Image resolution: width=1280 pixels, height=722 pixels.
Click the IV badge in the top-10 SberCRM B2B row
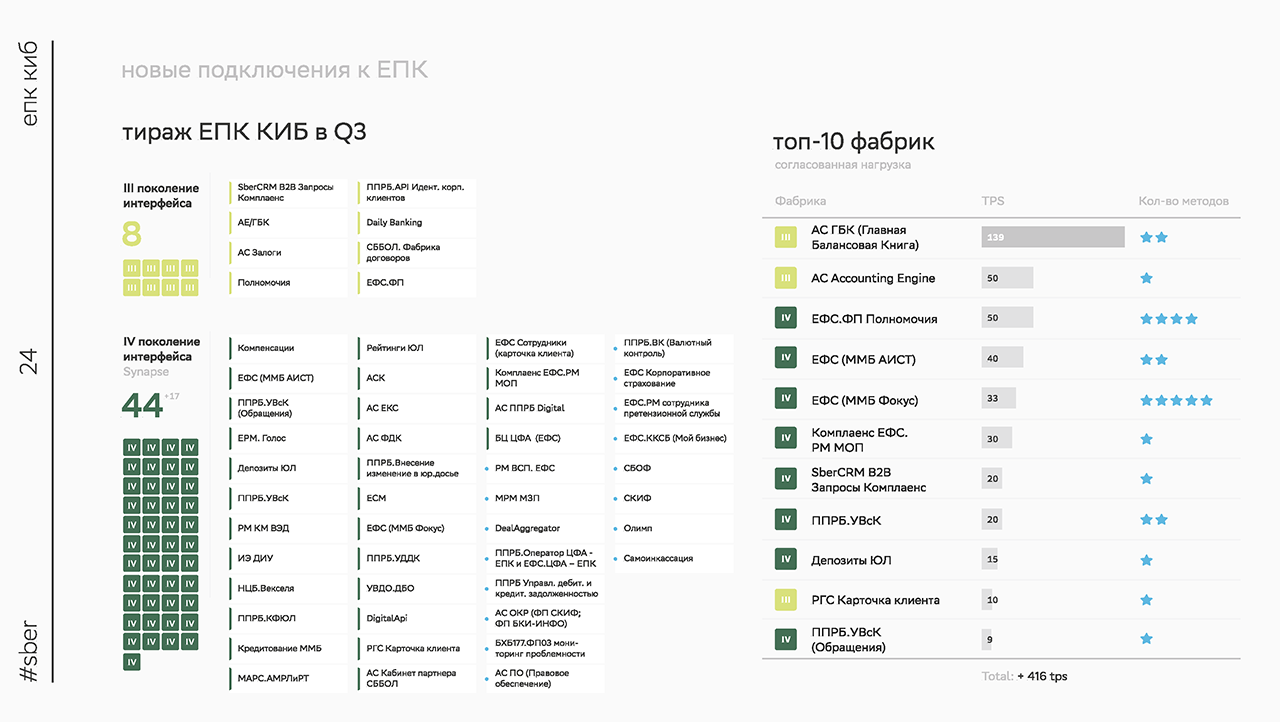(786, 479)
